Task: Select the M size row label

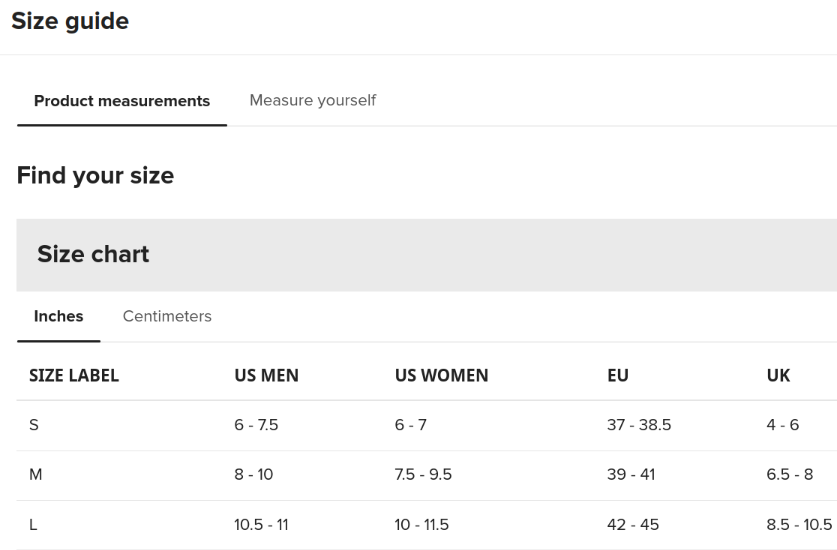Action: pos(35,475)
